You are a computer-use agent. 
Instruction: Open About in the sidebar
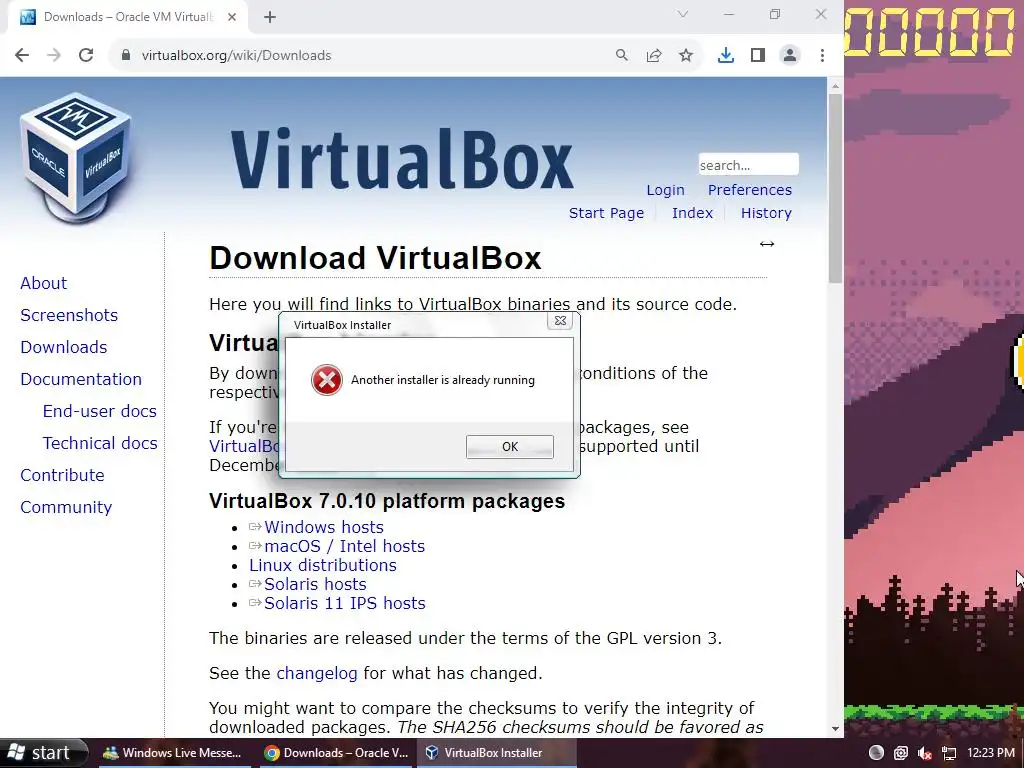pos(44,283)
